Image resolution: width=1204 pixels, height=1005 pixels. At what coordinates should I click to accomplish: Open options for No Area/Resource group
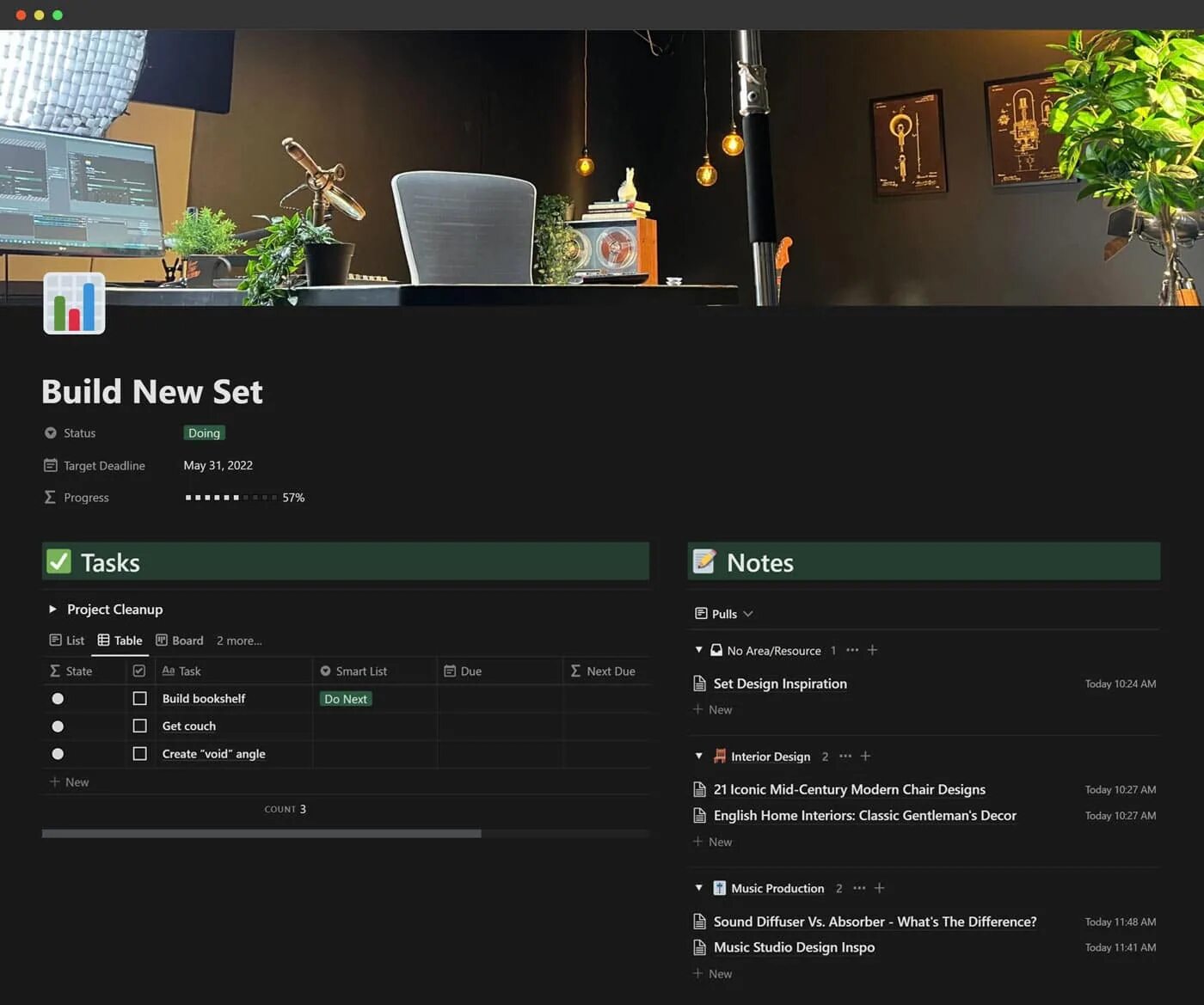pos(852,650)
